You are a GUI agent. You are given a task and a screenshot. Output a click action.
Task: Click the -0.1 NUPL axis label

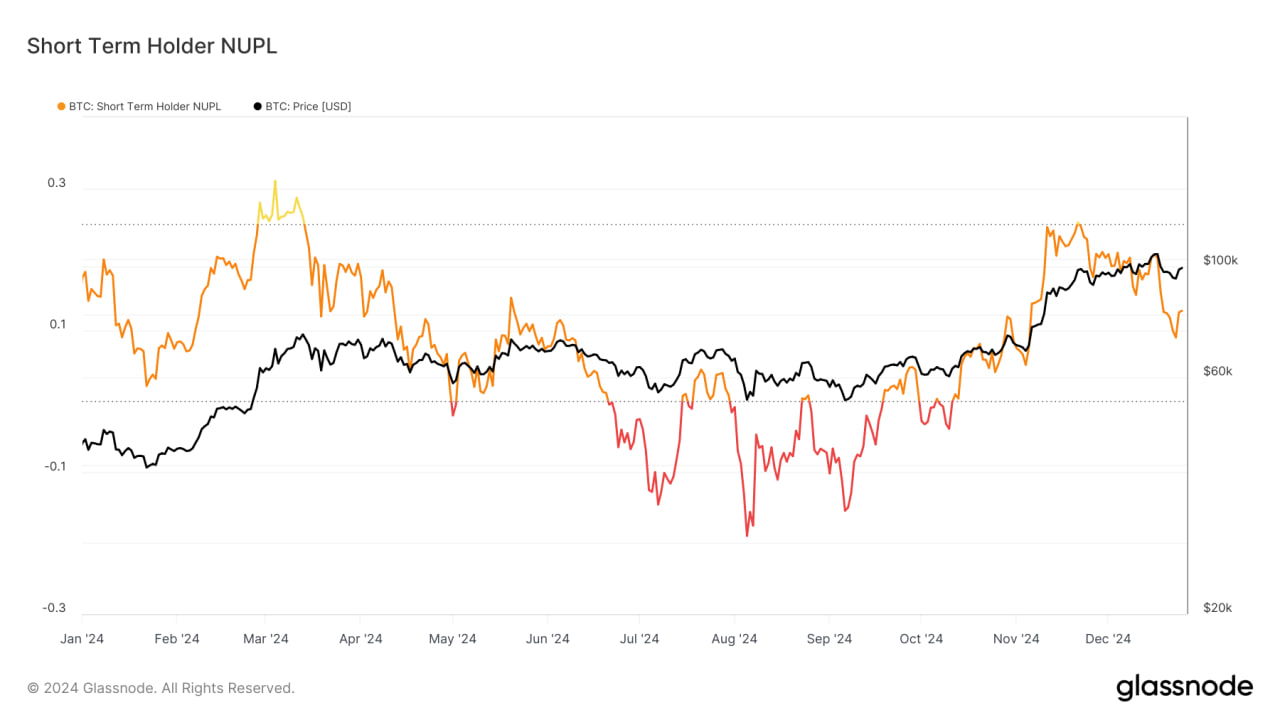coord(54,467)
